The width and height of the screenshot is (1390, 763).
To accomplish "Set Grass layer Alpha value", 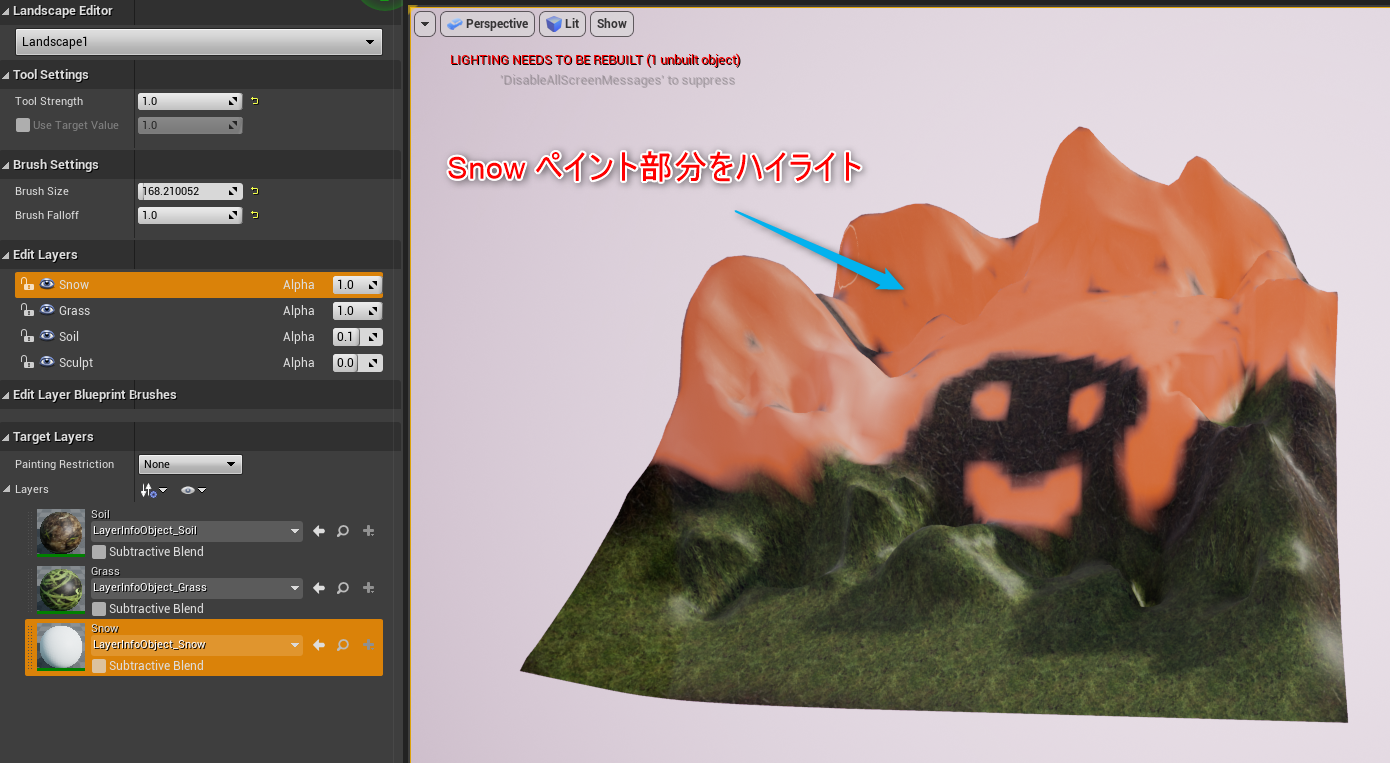I will point(357,311).
